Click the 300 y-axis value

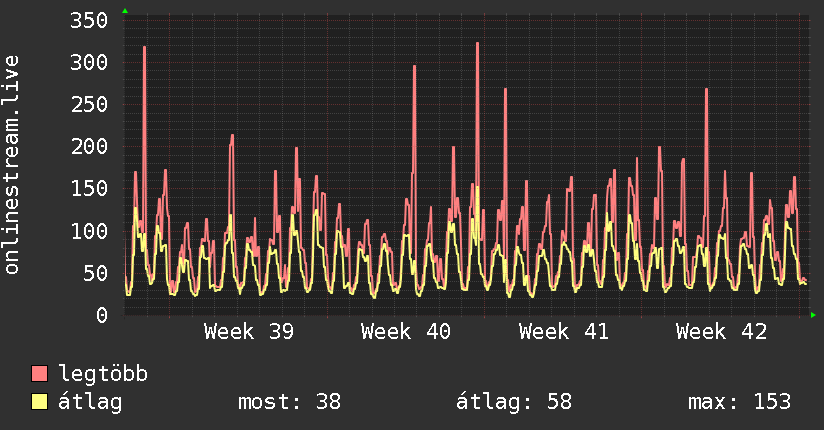[x=89, y=63]
